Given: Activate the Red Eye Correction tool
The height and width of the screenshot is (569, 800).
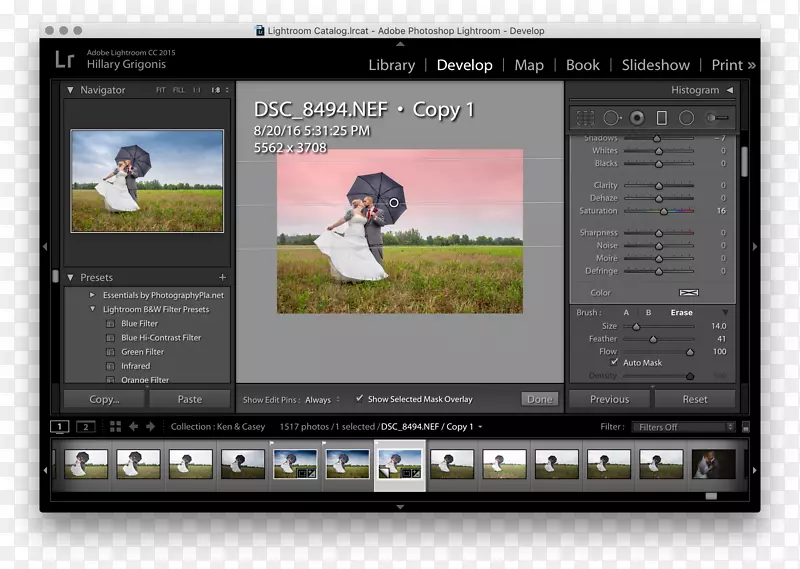Looking at the screenshot, I should [x=637, y=118].
